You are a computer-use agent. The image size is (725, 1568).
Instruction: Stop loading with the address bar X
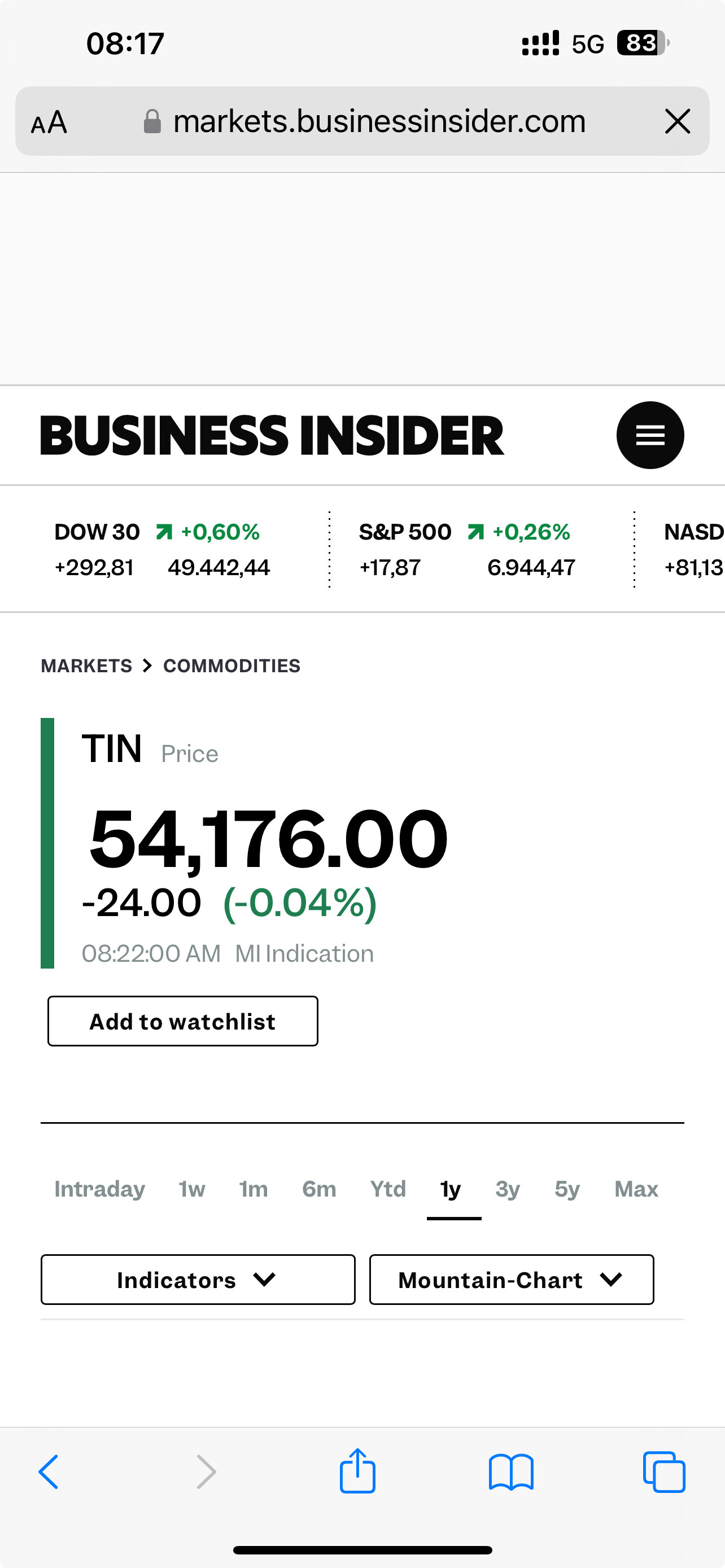click(x=678, y=121)
